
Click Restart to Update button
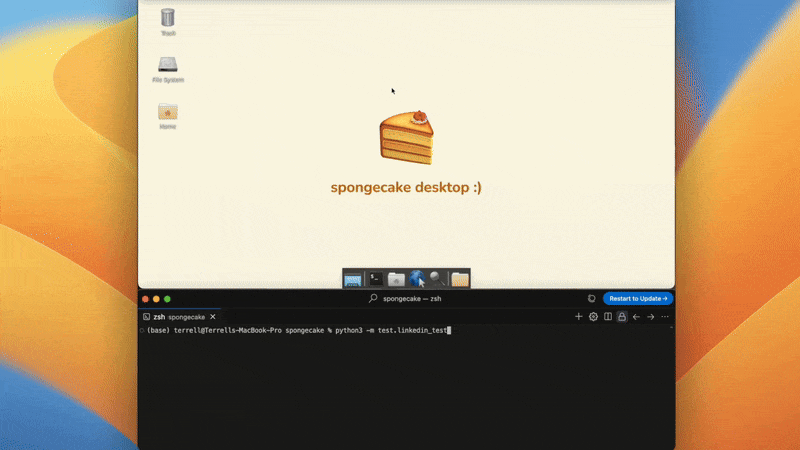638,298
